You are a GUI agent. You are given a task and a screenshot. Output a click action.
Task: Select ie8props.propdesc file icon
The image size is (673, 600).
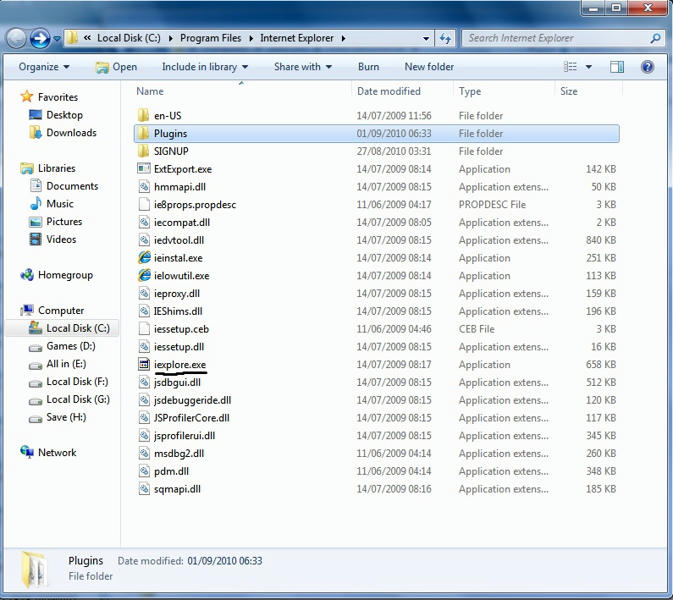(144, 204)
